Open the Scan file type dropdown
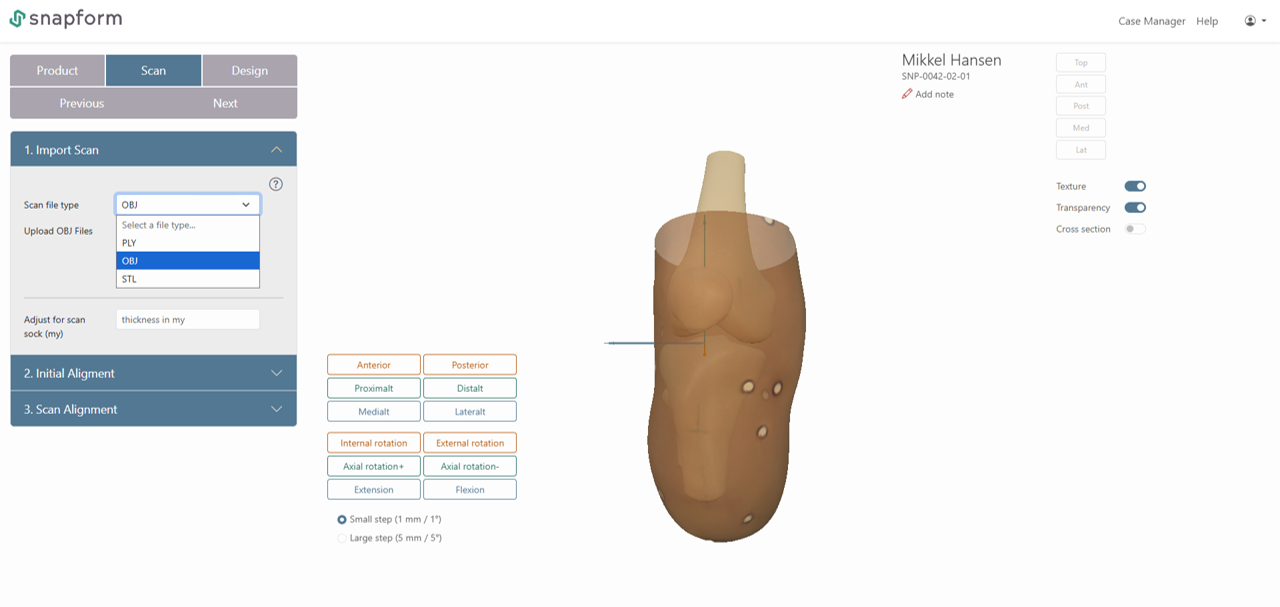 point(188,205)
